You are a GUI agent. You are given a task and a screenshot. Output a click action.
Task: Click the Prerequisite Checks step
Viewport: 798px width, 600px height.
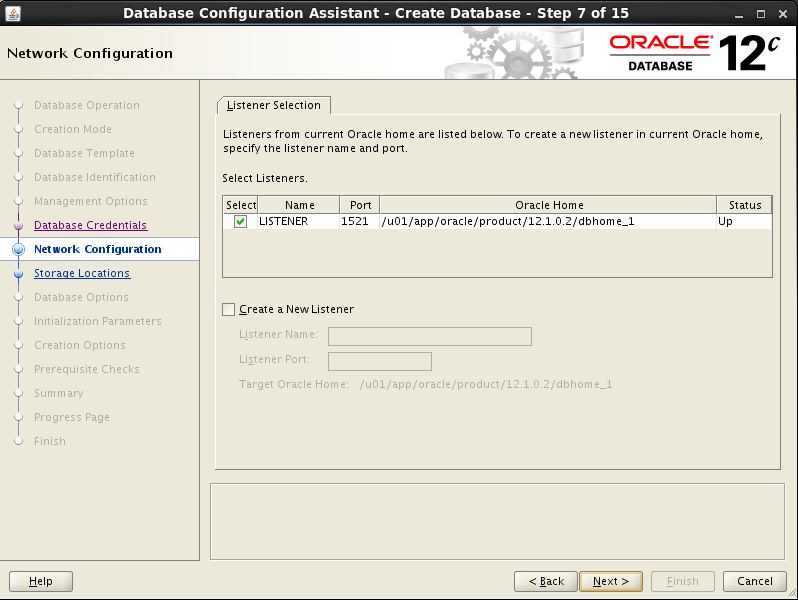coord(87,369)
